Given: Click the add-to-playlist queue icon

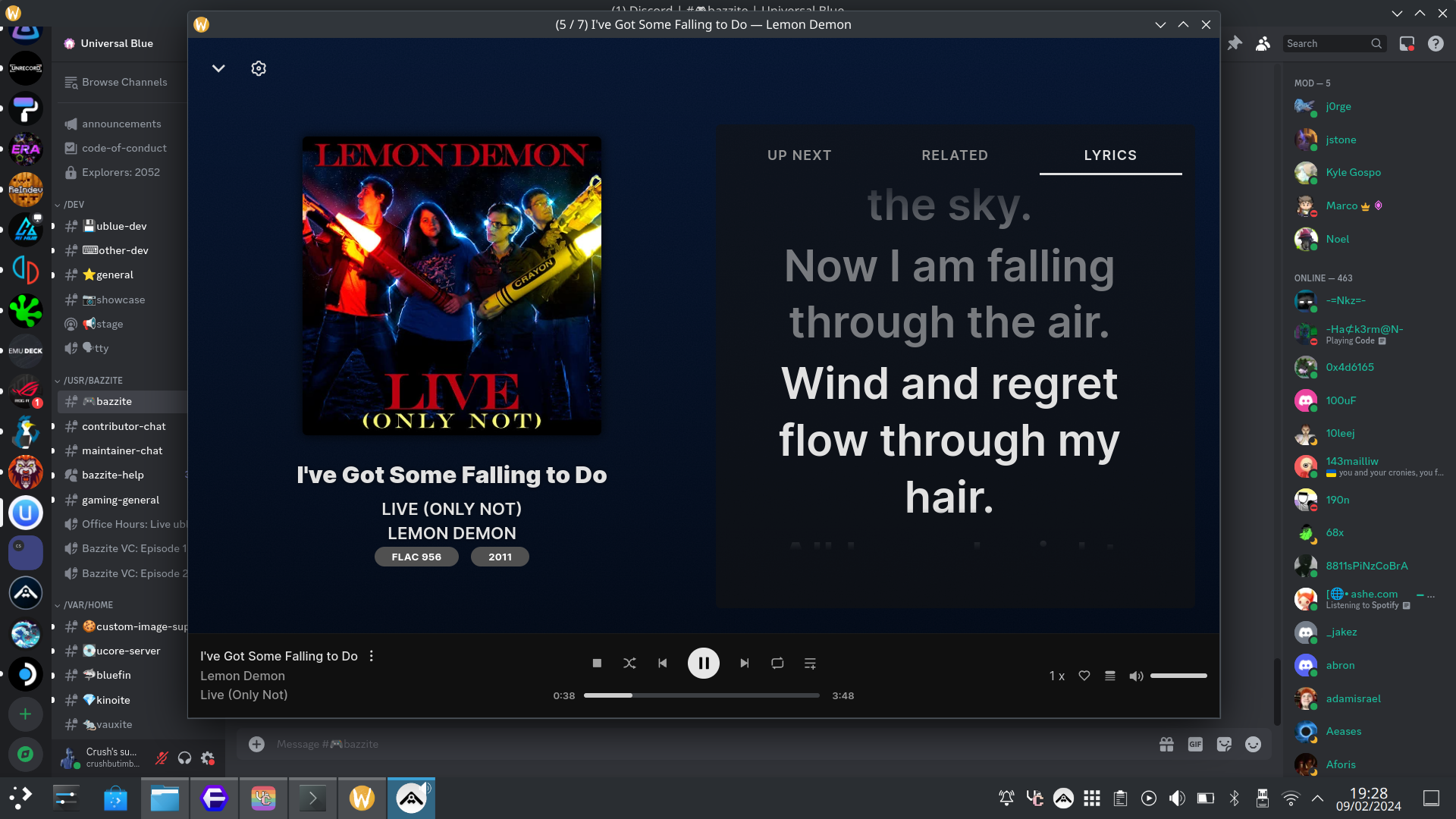Looking at the screenshot, I should [810, 664].
